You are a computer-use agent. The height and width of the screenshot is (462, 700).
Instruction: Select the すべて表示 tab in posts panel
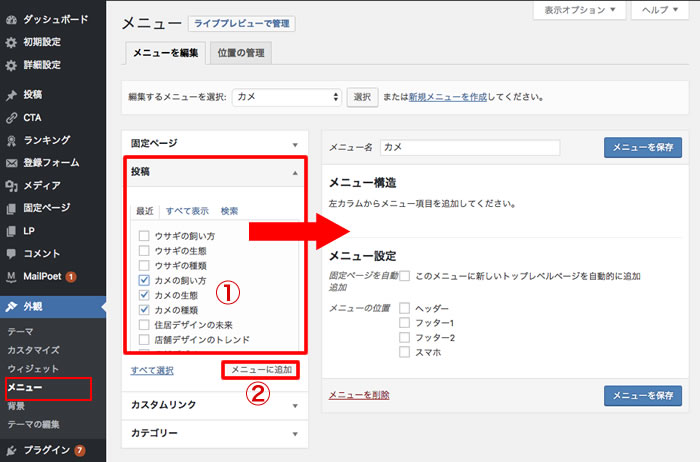[x=187, y=211]
